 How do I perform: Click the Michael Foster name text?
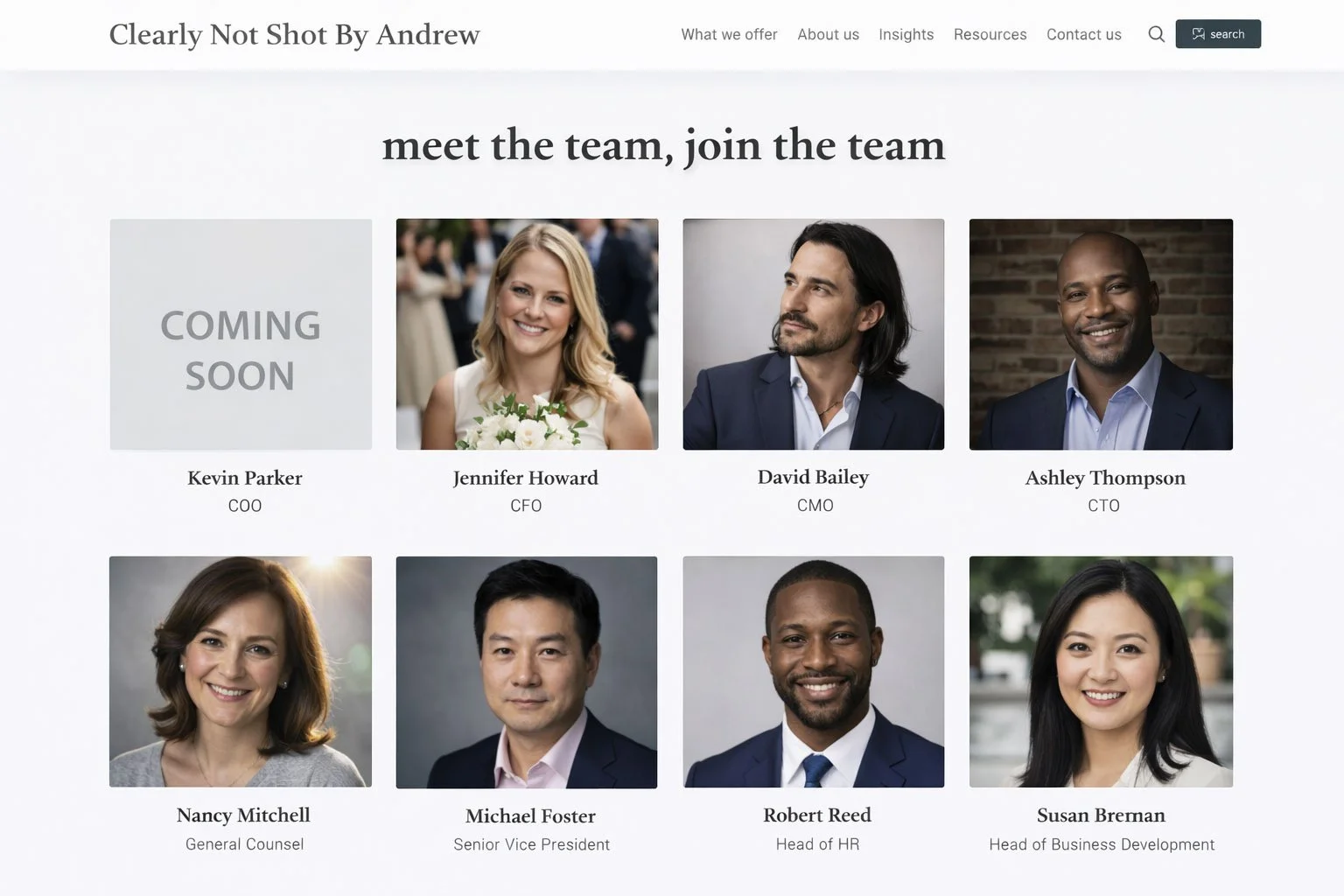pos(530,816)
